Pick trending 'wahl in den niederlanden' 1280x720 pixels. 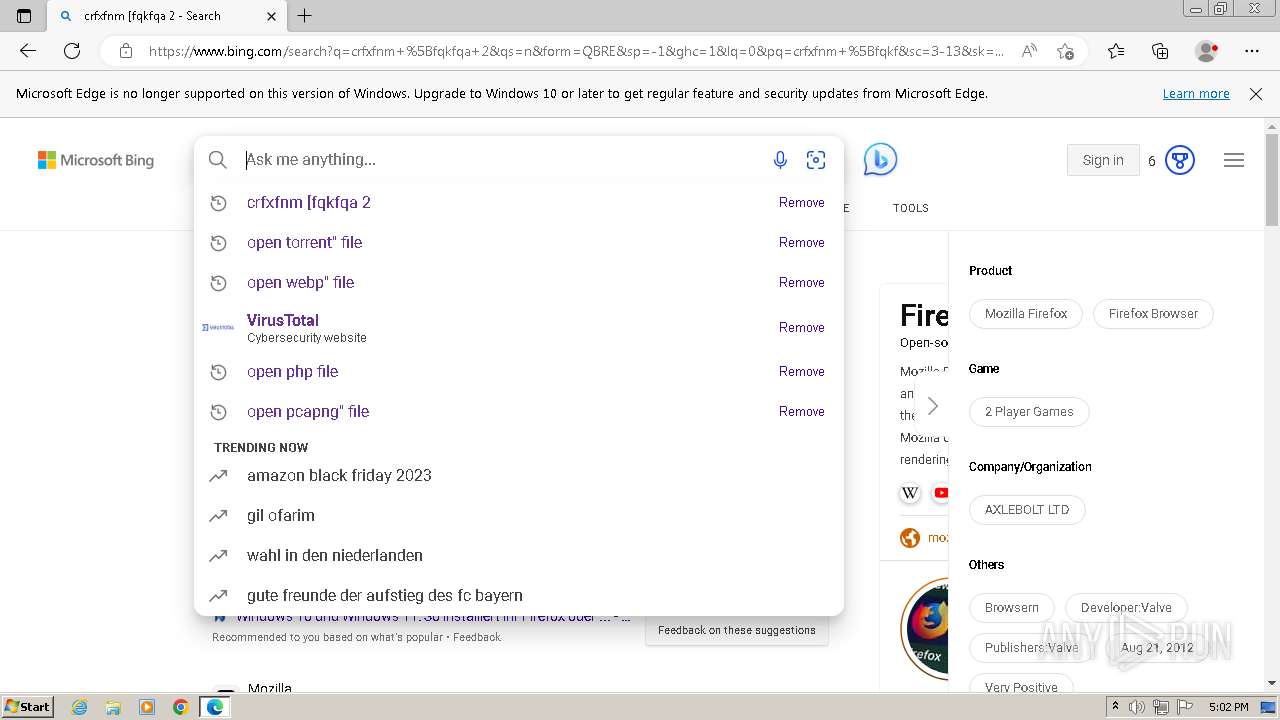[x=519, y=556]
